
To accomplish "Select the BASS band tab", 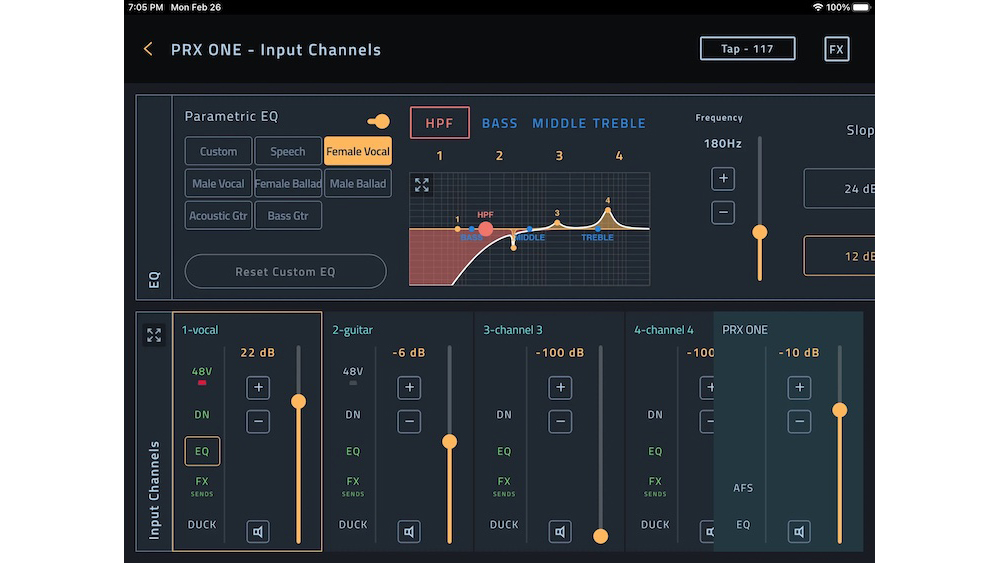I will (499, 123).
